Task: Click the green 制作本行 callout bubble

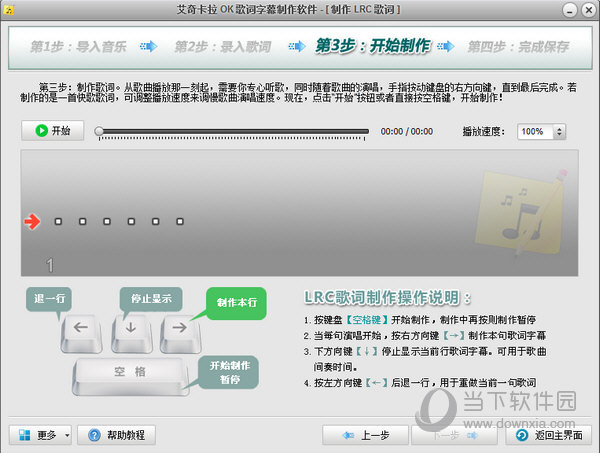Action: [236, 303]
